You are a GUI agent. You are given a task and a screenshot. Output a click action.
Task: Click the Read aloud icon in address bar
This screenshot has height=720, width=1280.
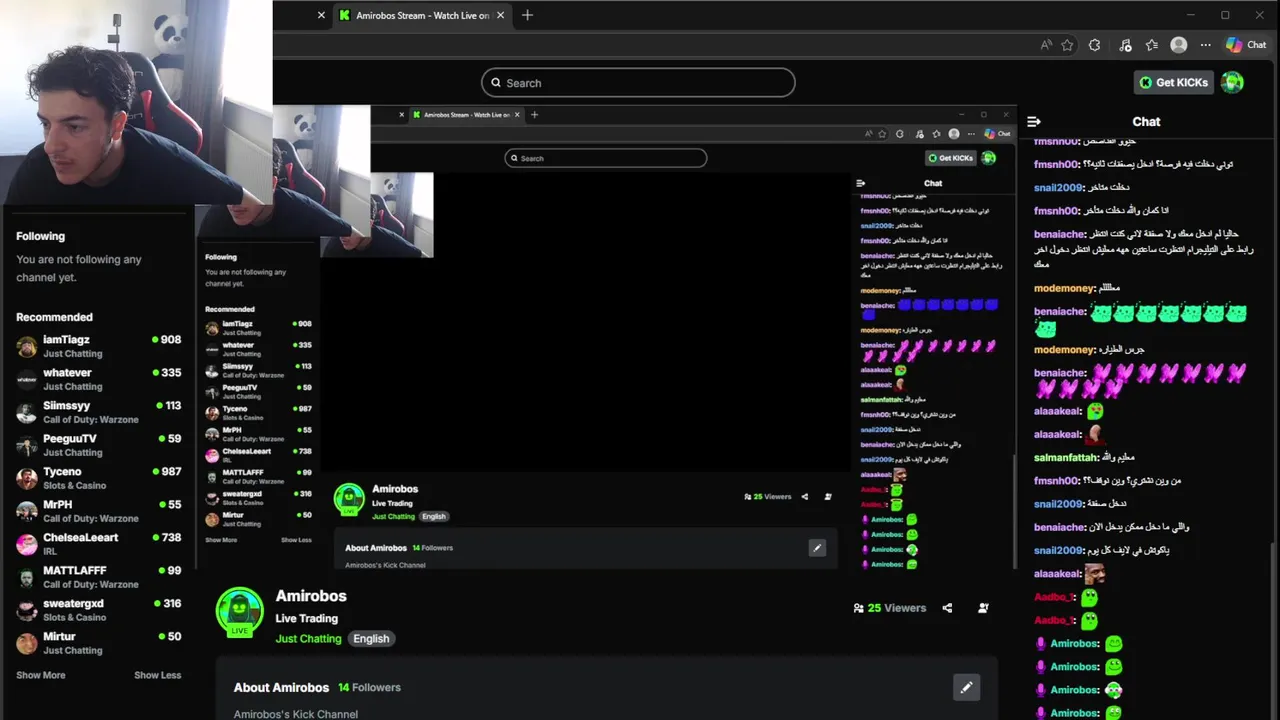1046,45
